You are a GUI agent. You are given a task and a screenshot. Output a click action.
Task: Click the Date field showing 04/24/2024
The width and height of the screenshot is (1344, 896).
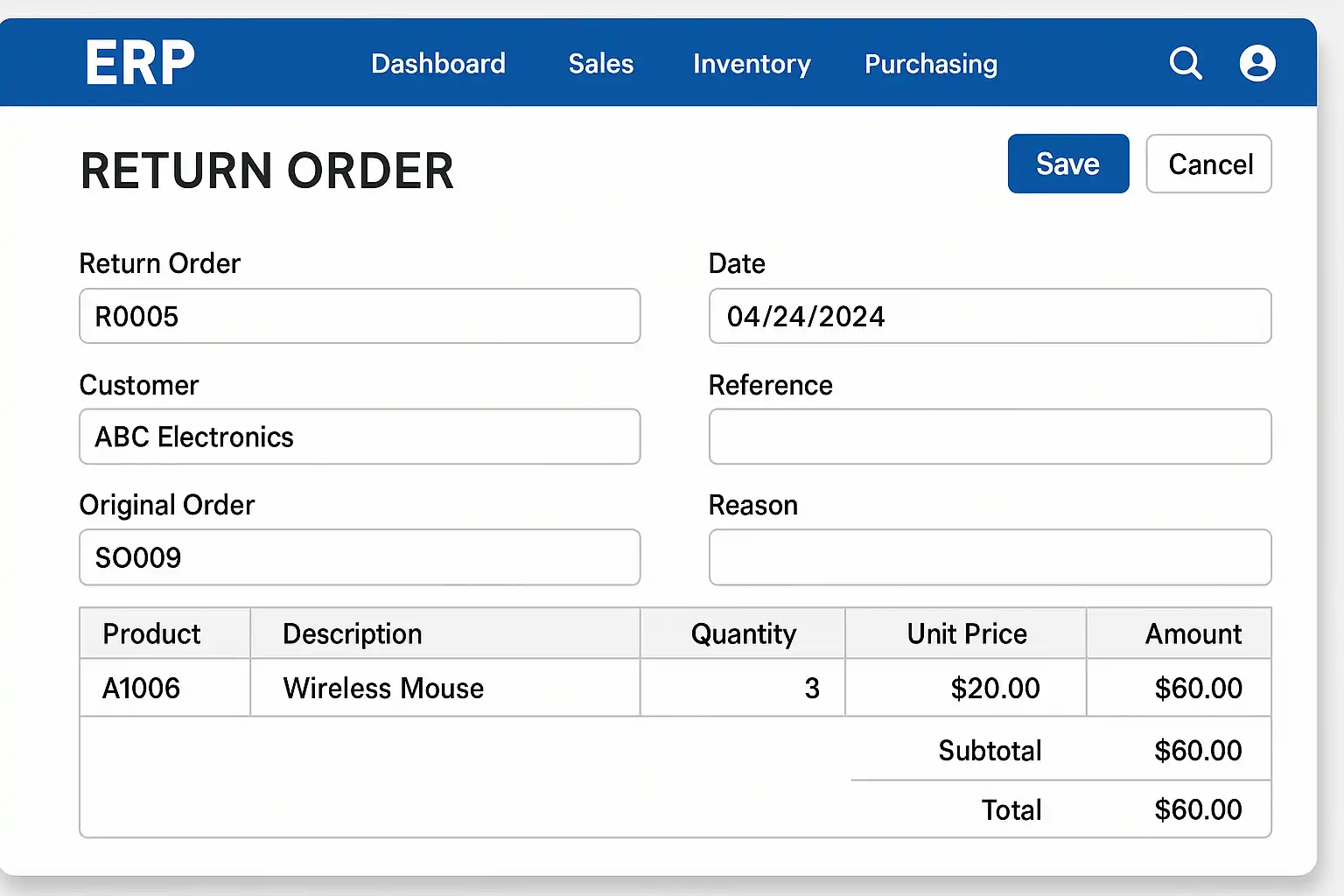coord(990,316)
